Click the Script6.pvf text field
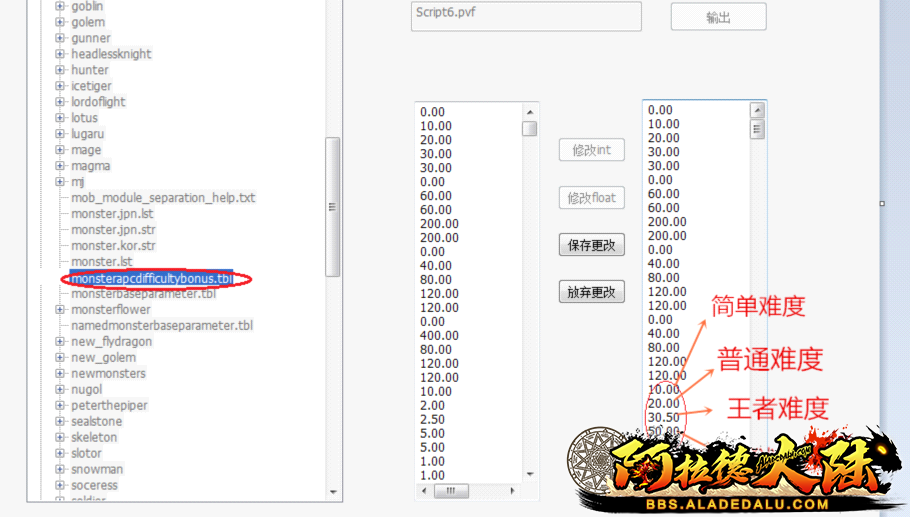The height and width of the screenshot is (519, 913). pyautogui.click(x=526, y=17)
